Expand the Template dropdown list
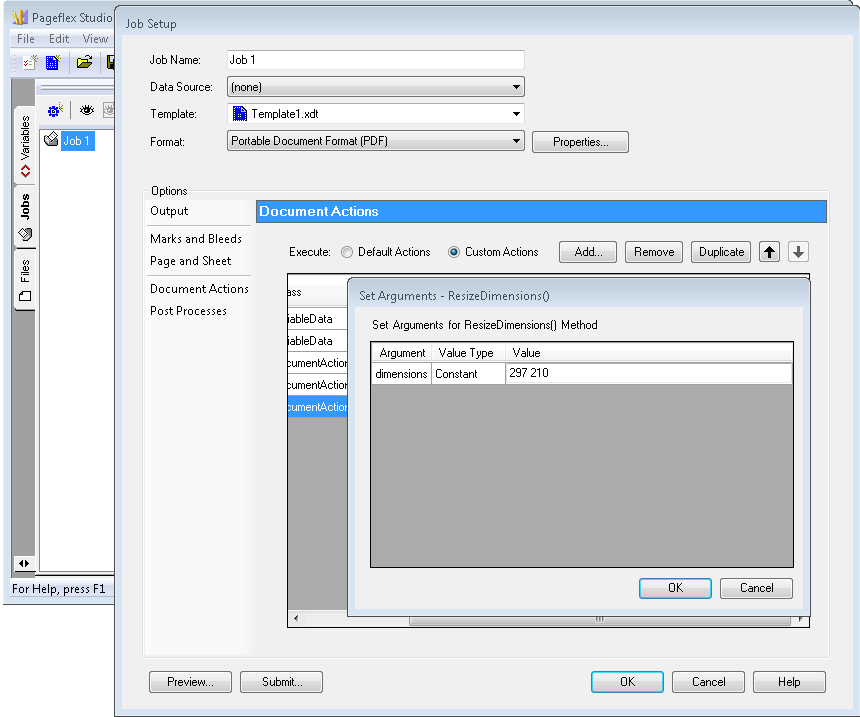This screenshot has height=717, width=860. [x=517, y=114]
